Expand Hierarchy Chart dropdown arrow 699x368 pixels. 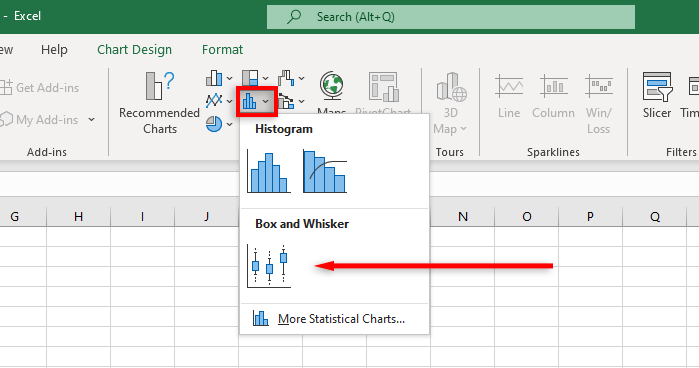[266, 79]
